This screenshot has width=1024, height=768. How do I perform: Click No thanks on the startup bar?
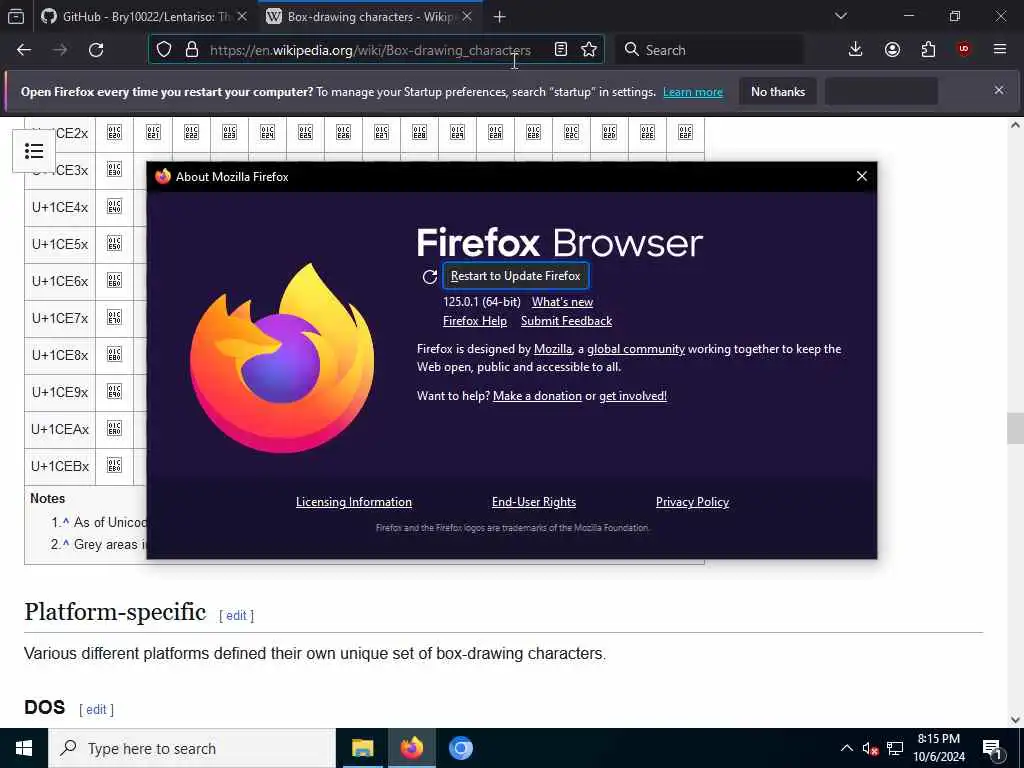pyautogui.click(x=778, y=91)
